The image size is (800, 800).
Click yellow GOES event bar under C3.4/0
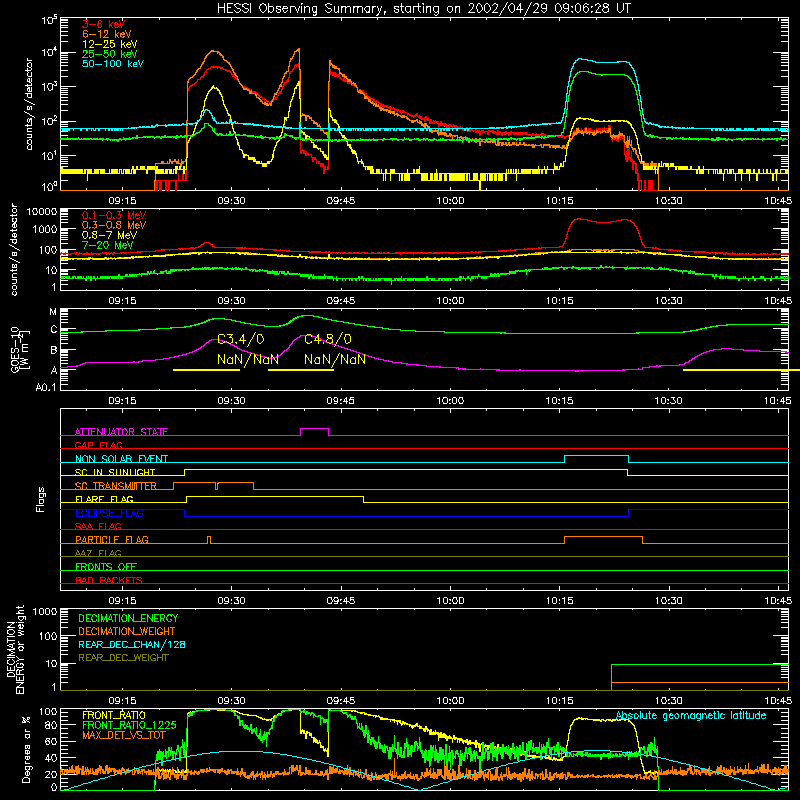click(x=207, y=370)
